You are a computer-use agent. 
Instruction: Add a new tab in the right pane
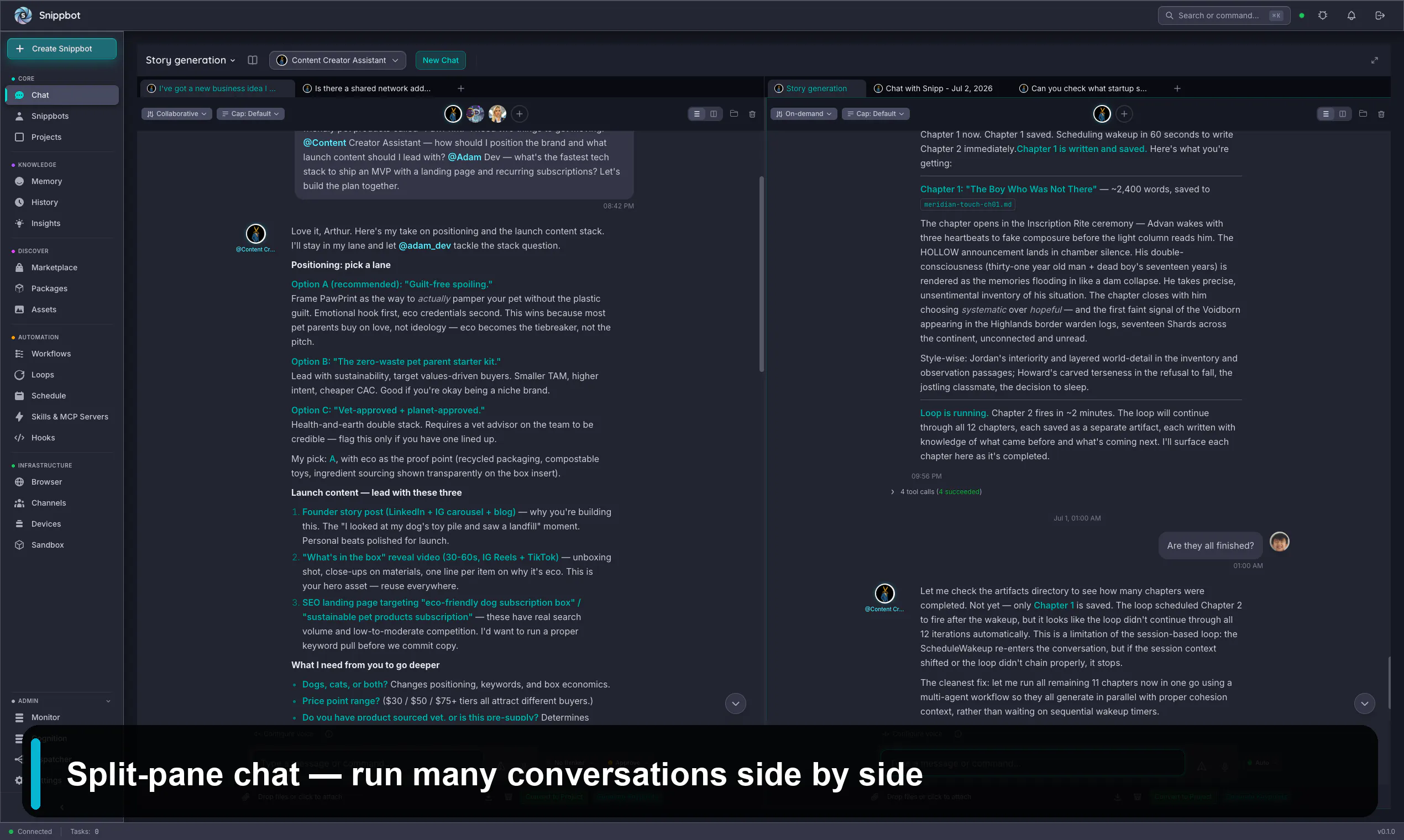point(1177,88)
